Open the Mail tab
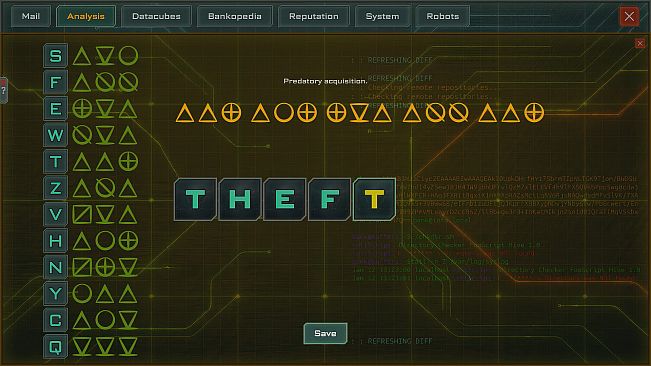This screenshot has width=651, height=366. click(31, 17)
